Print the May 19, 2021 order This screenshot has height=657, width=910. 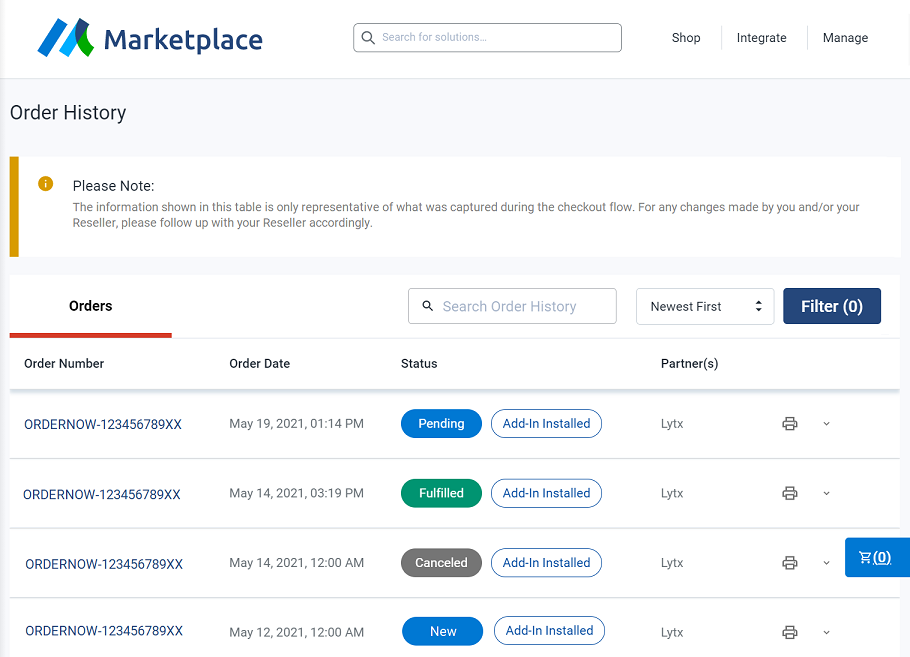pos(790,424)
